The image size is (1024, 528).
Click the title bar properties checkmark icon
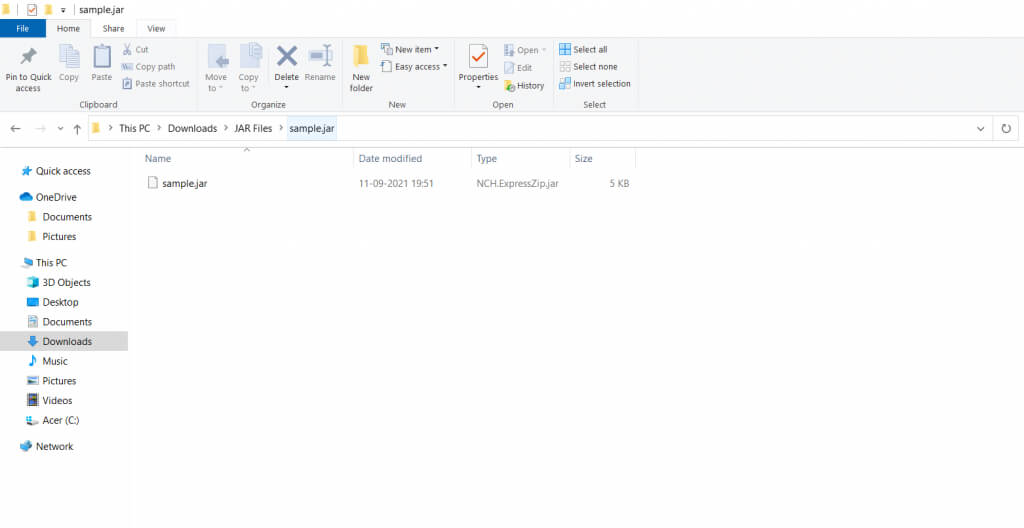coord(32,9)
